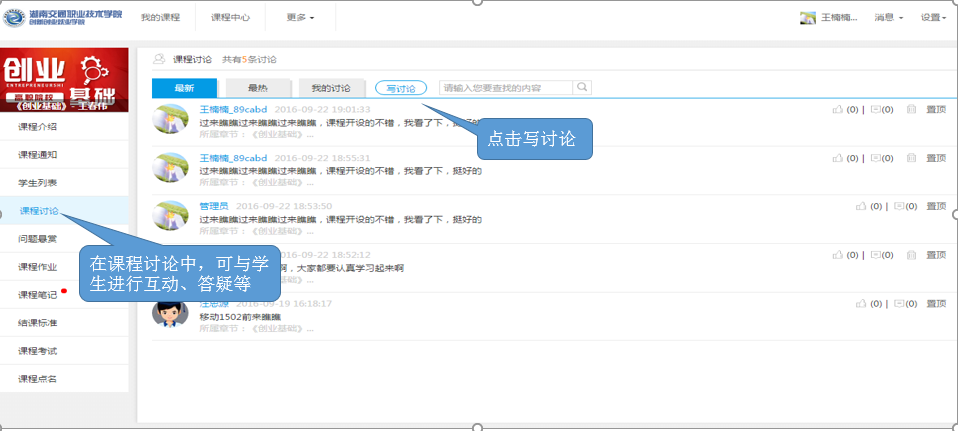Click the search magnifier icon
958x431 pixels.
(x=582, y=88)
